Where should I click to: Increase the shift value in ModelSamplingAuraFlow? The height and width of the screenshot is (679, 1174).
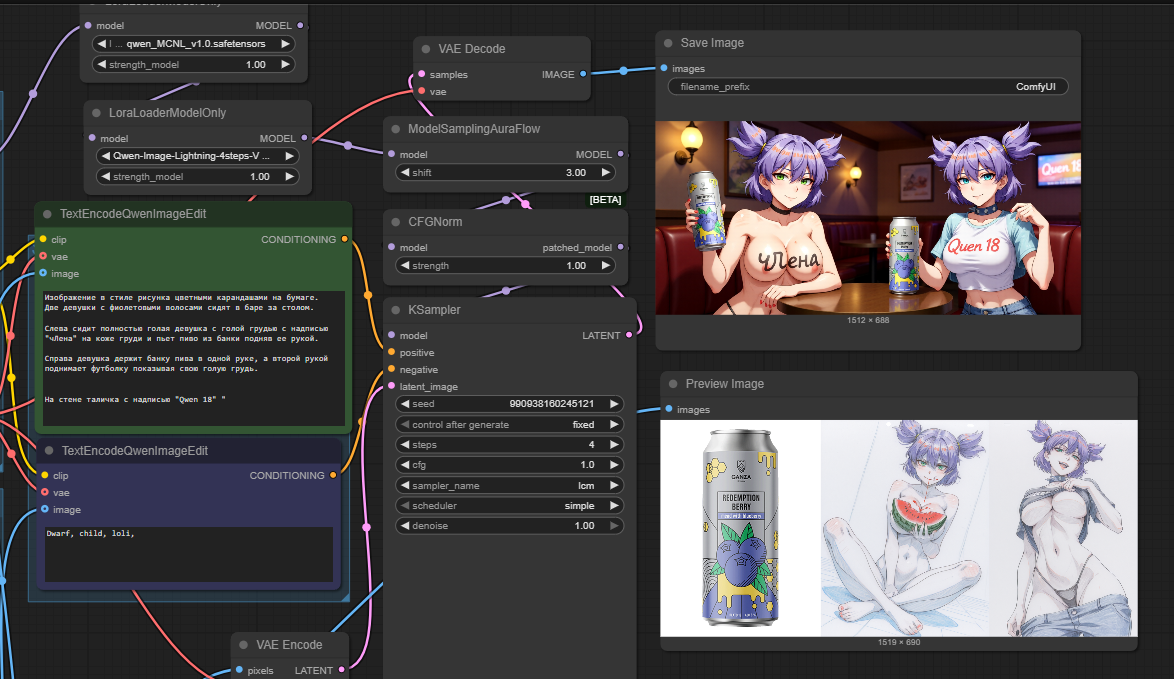[606, 172]
